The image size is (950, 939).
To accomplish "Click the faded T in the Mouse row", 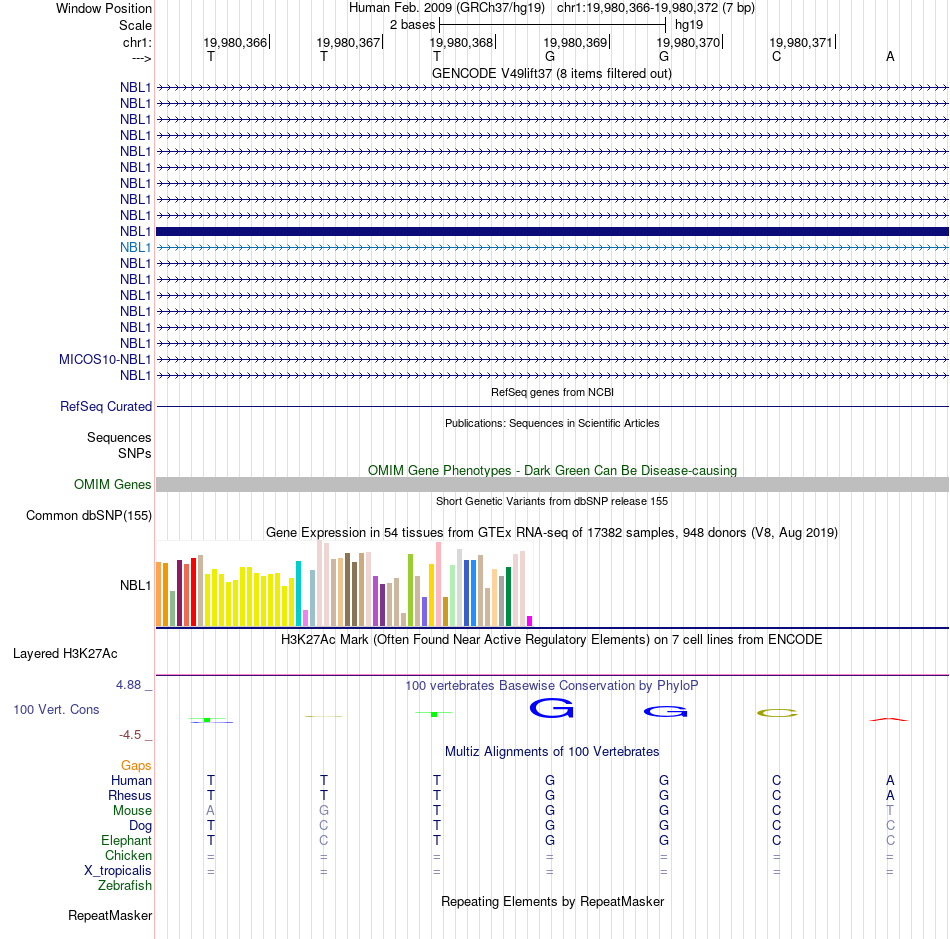I will point(890,811).
